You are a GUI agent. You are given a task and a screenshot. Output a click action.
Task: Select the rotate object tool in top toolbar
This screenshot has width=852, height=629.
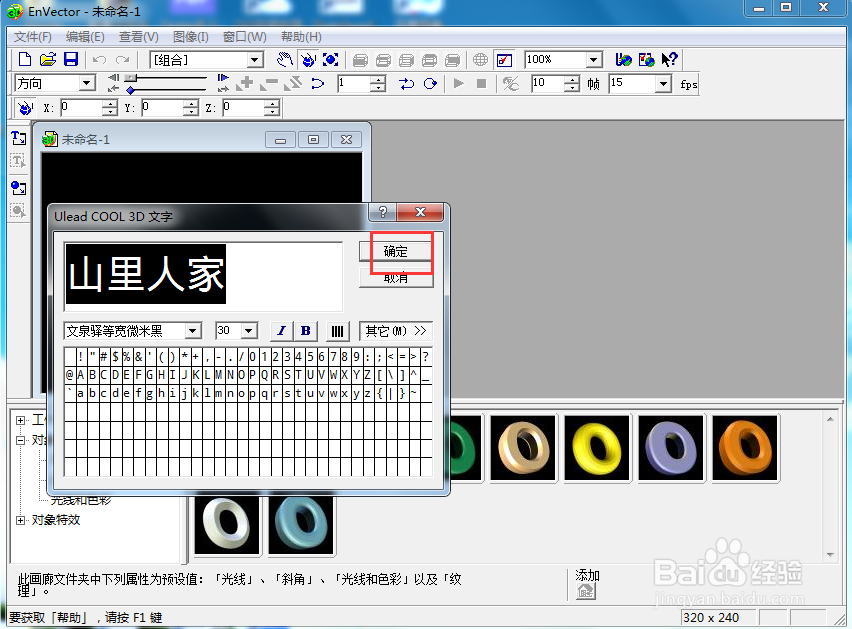tap(308, 59)
